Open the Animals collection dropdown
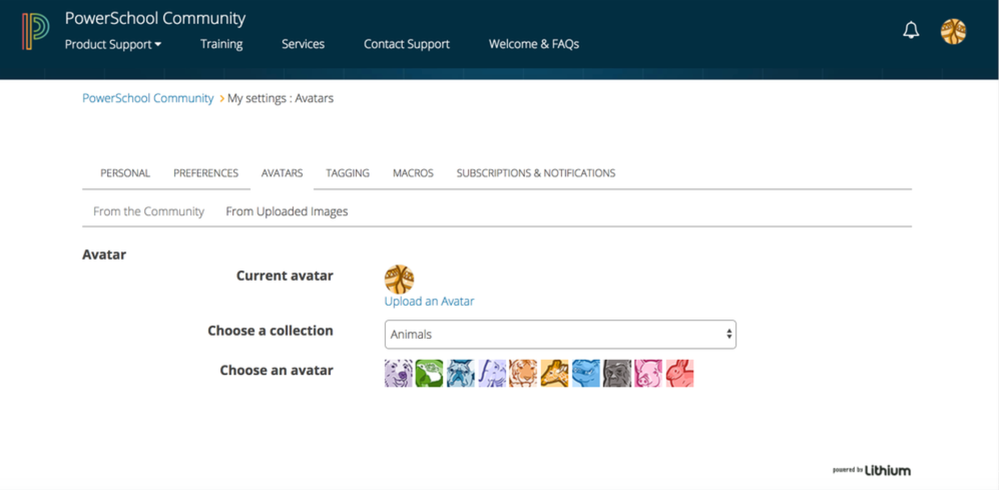 tap(560, 335)
